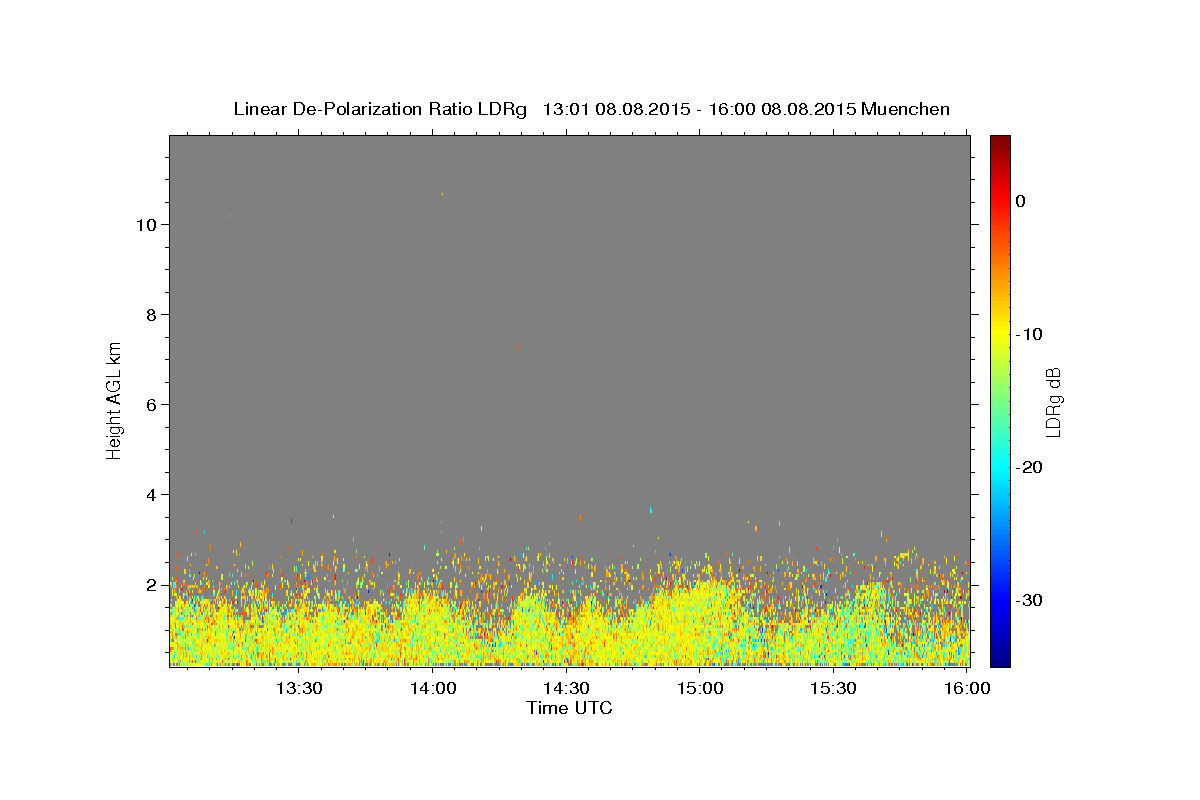Click the 15:00 time tick label
This screenshot has width=1200, height=800.
pyautogui.click(x=700, y=688)
